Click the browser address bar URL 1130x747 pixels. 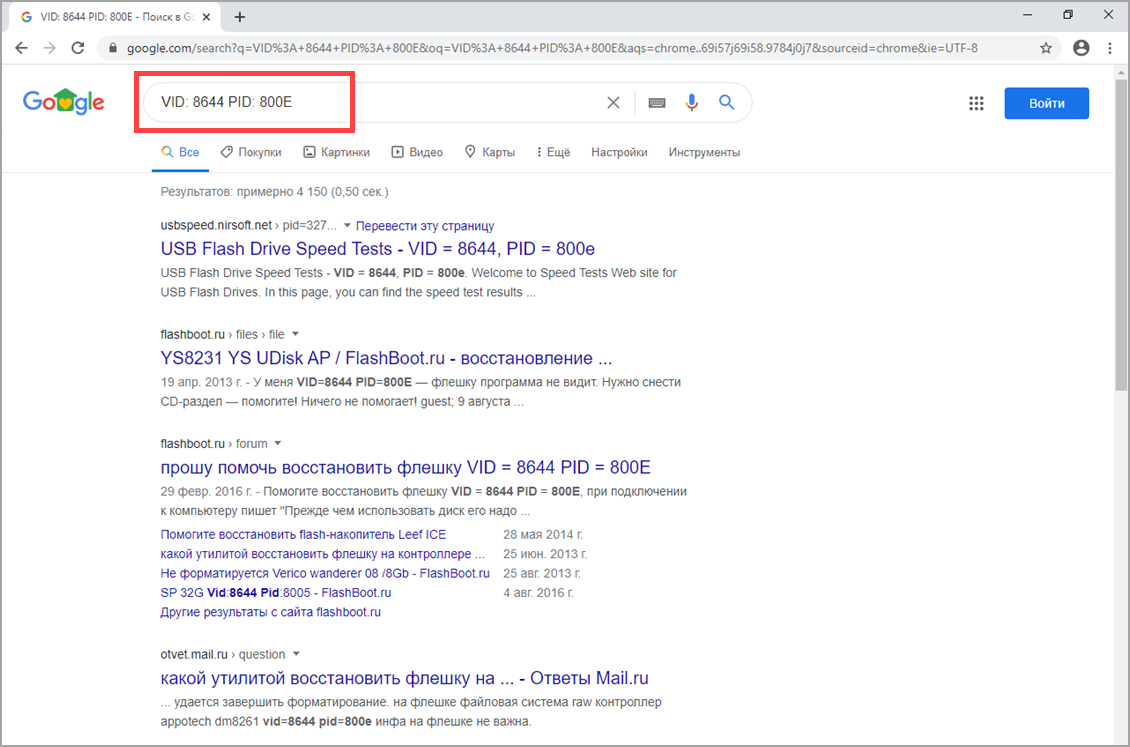point(552,48)
